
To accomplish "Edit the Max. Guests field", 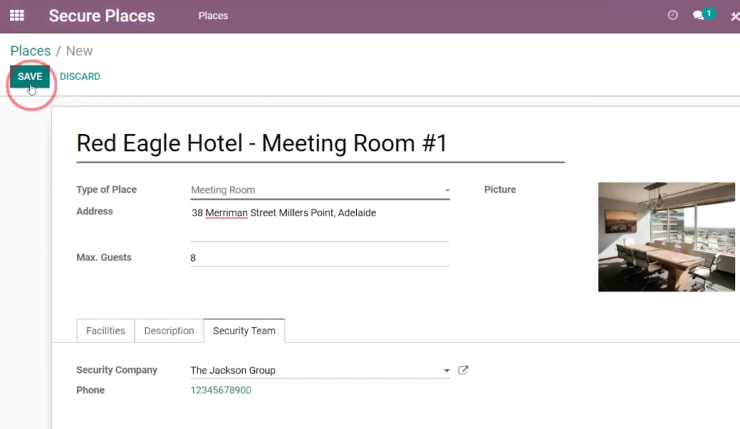I will [x=320, y=258].
